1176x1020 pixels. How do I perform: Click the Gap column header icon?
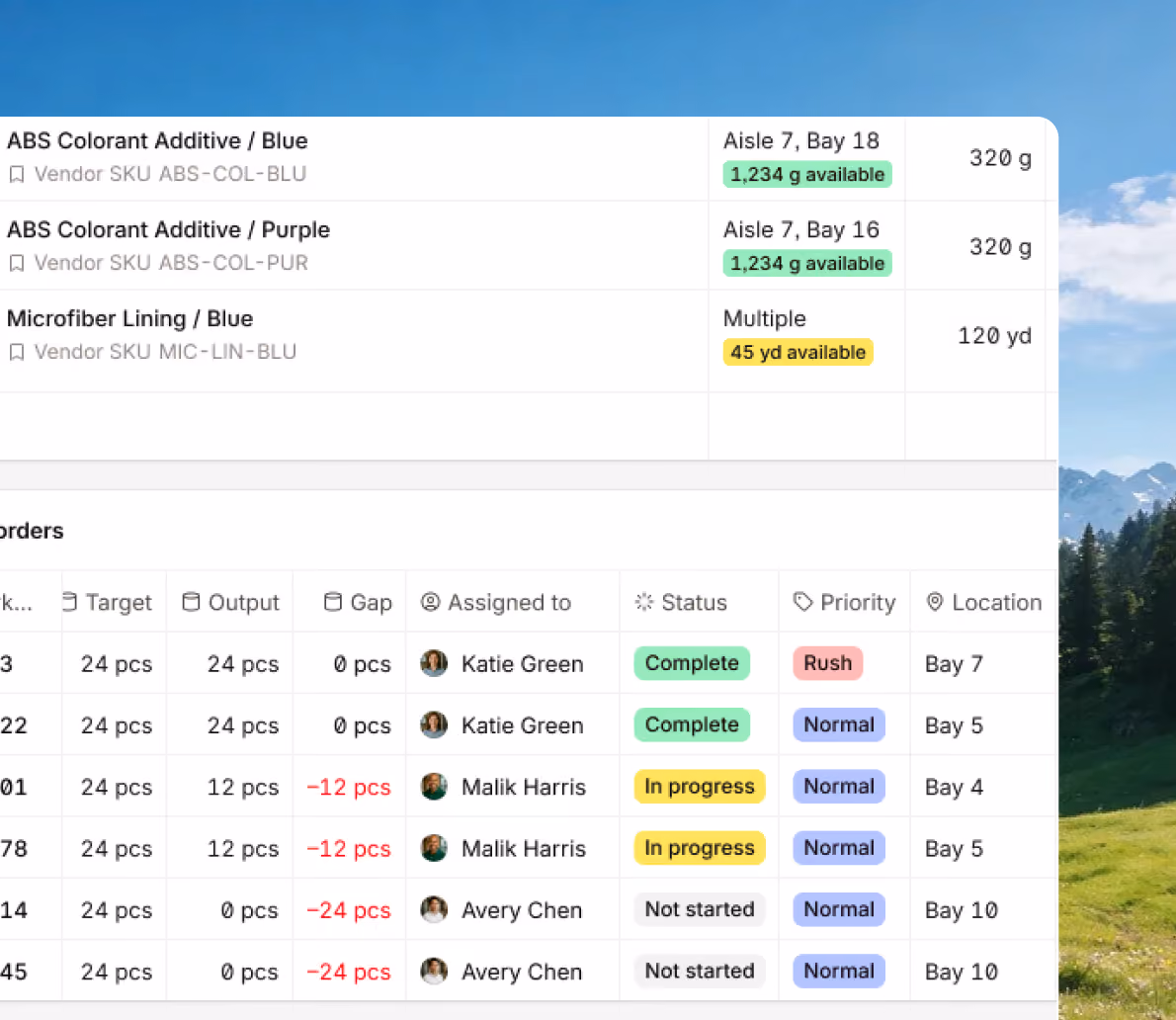click(x=333, y=602)
